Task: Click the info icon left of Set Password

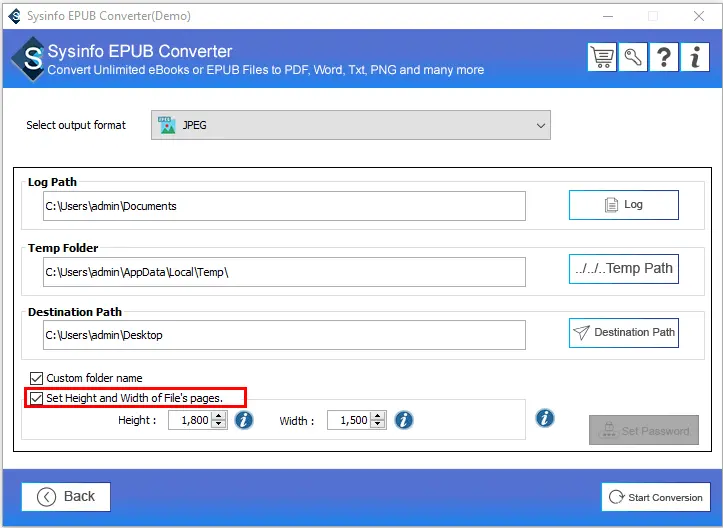Action: 545,418
